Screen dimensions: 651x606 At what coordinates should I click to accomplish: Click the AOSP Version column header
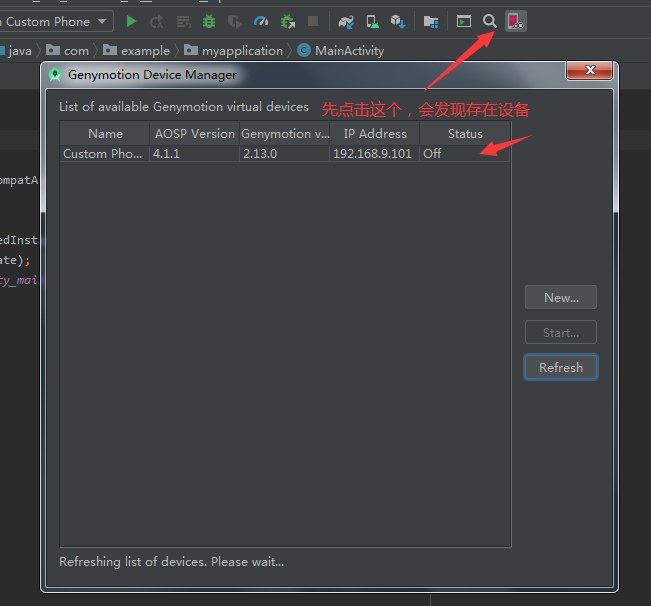pos(194,134)
